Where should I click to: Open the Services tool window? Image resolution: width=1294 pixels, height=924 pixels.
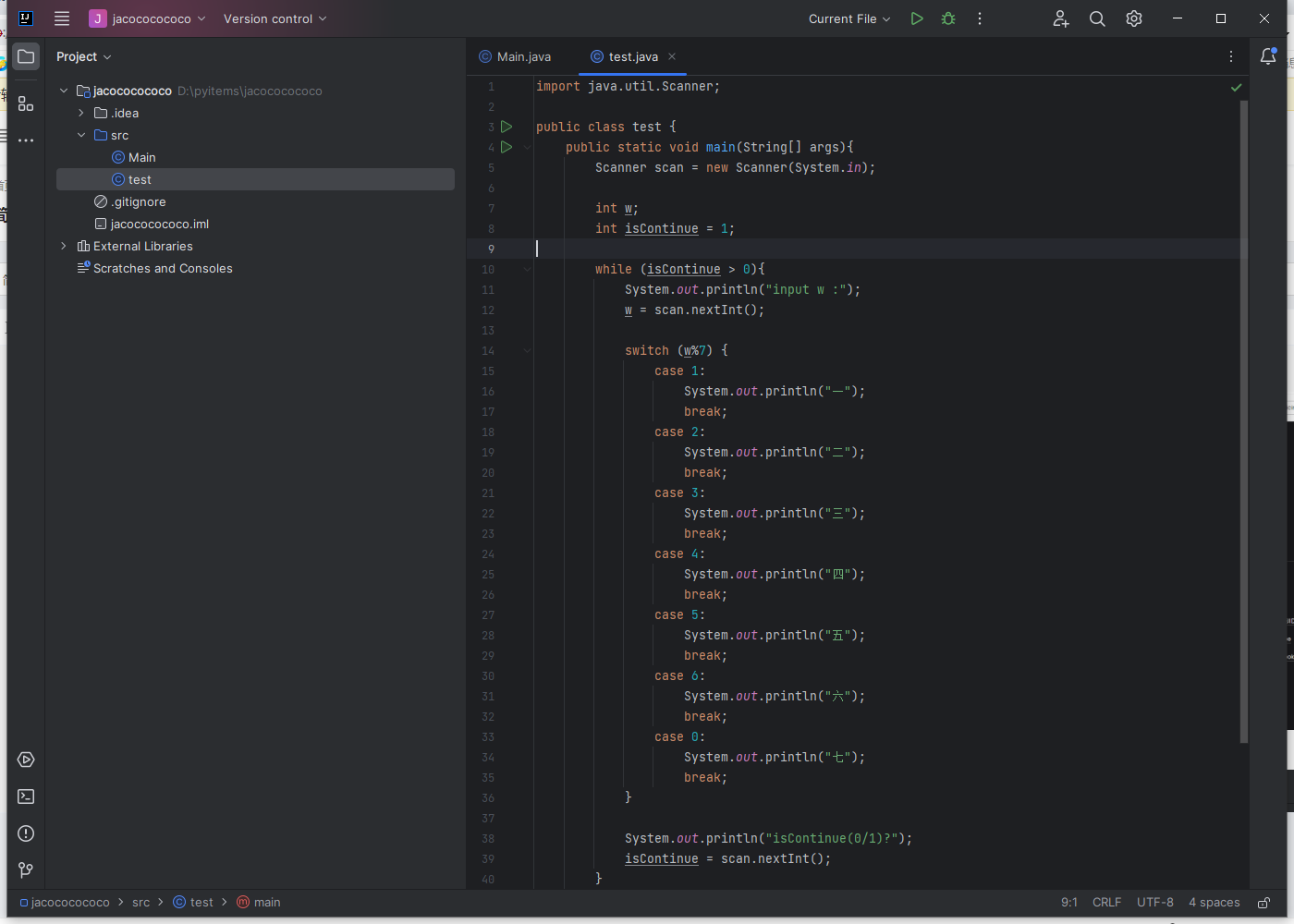pyautogui.click(x=26, y=760)
